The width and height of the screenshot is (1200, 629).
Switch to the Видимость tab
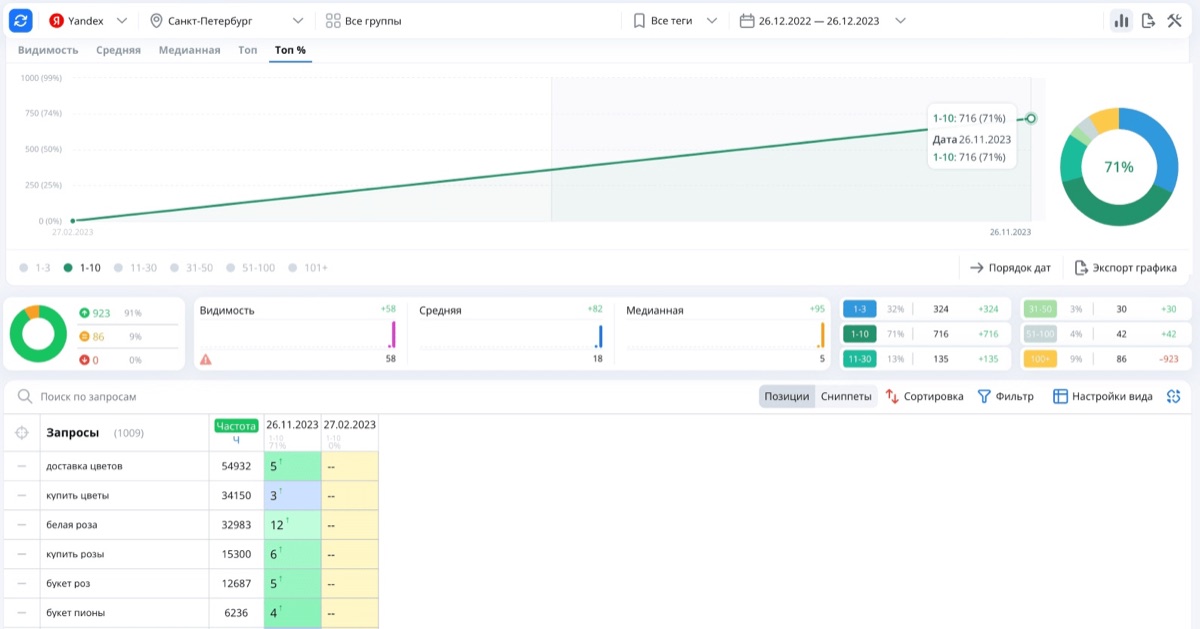click(x=48, y=50)
